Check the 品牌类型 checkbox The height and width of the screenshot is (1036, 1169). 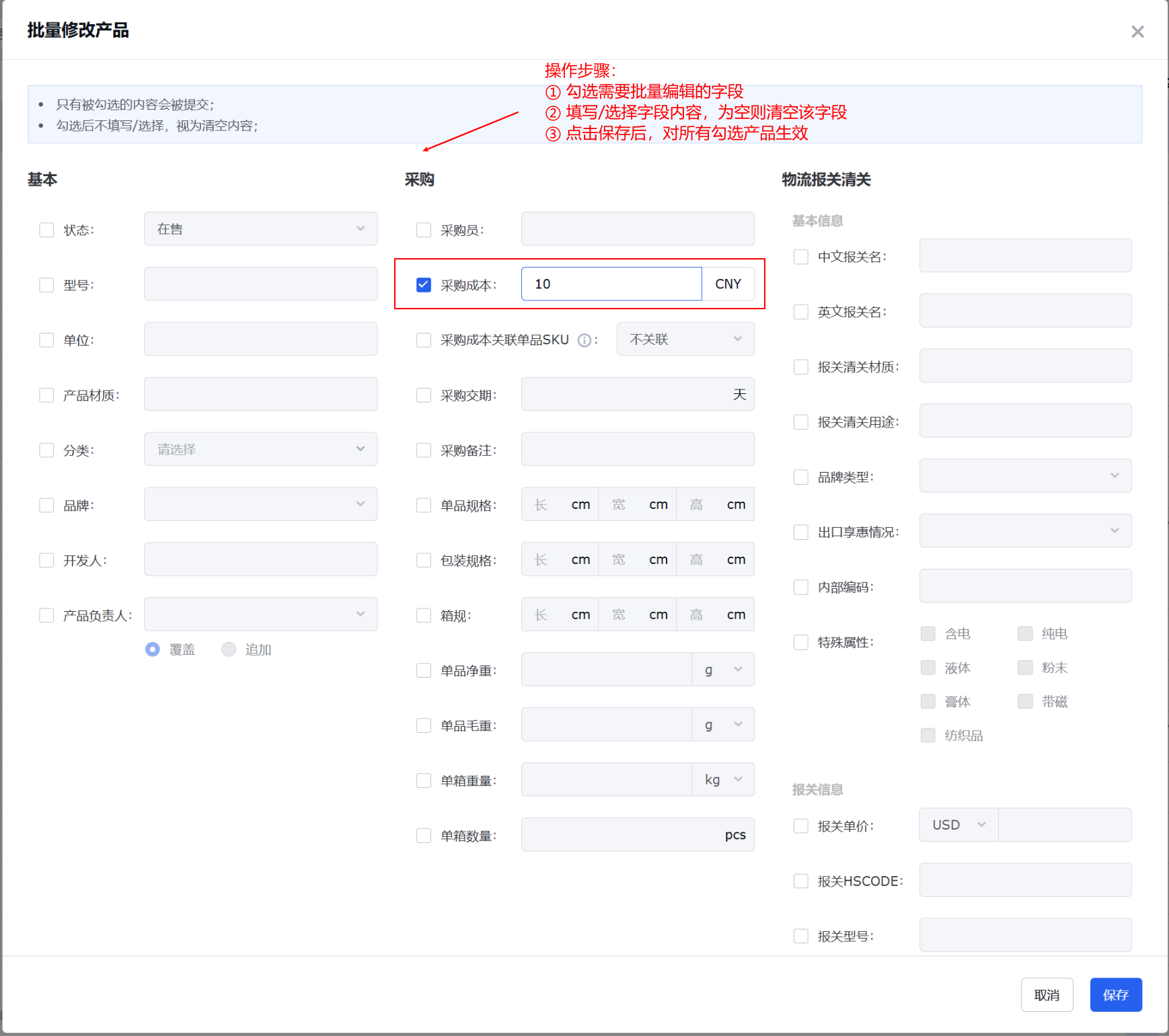801,477
